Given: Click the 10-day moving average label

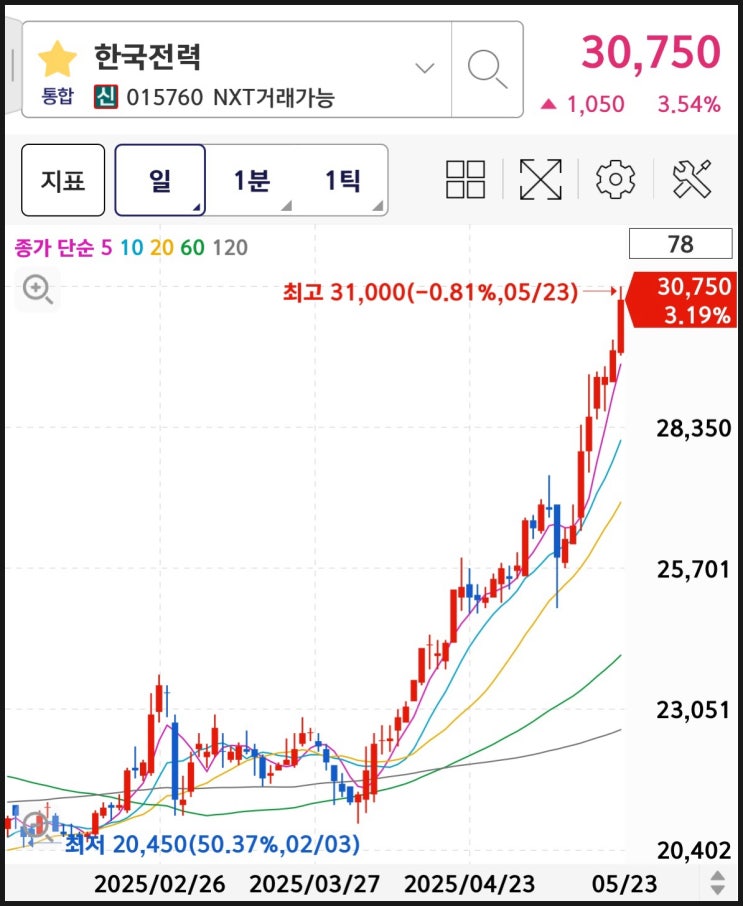Looking at the screenshot, I should click(x=131, y=248).
